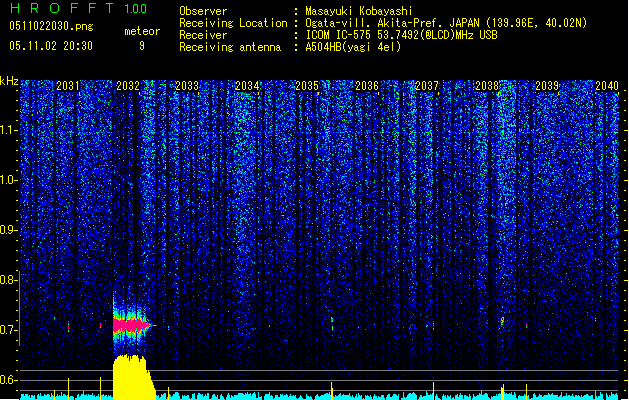Click the 0.7 kHz axis tick label
Image resolution: width=629 pixels, height=400 pixels.
tap(8, 330)
